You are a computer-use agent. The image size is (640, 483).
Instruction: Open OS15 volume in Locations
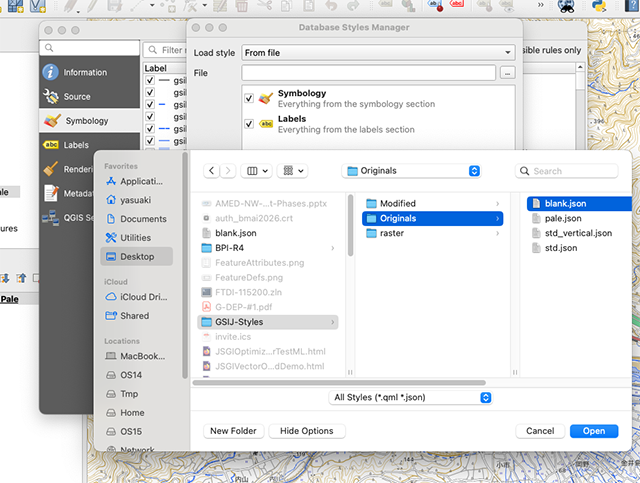coord(136,431)
